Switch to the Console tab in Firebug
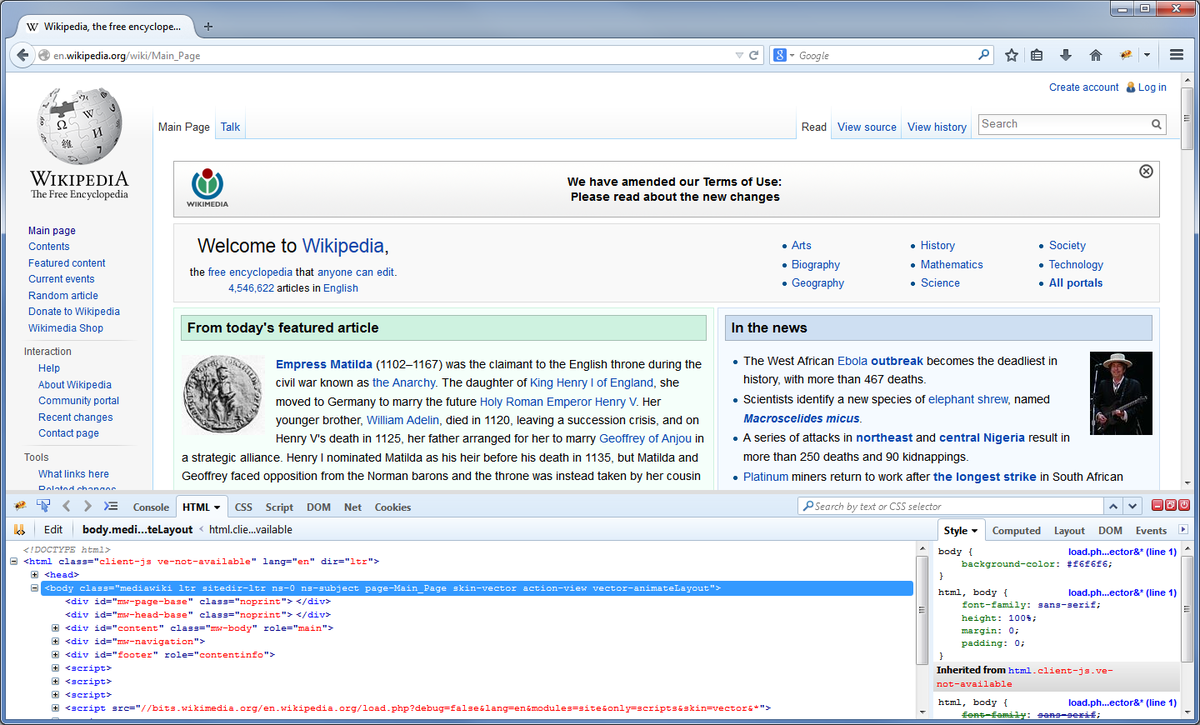1200x725 pixels. [x=151, y=506]
